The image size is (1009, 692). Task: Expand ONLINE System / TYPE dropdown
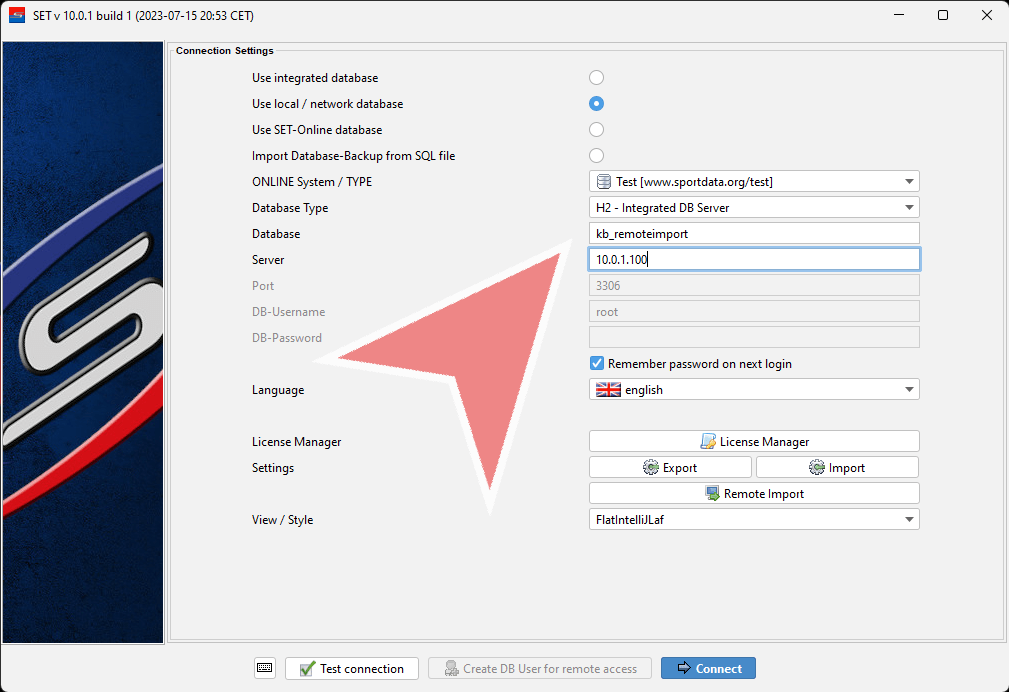(908, 181)
